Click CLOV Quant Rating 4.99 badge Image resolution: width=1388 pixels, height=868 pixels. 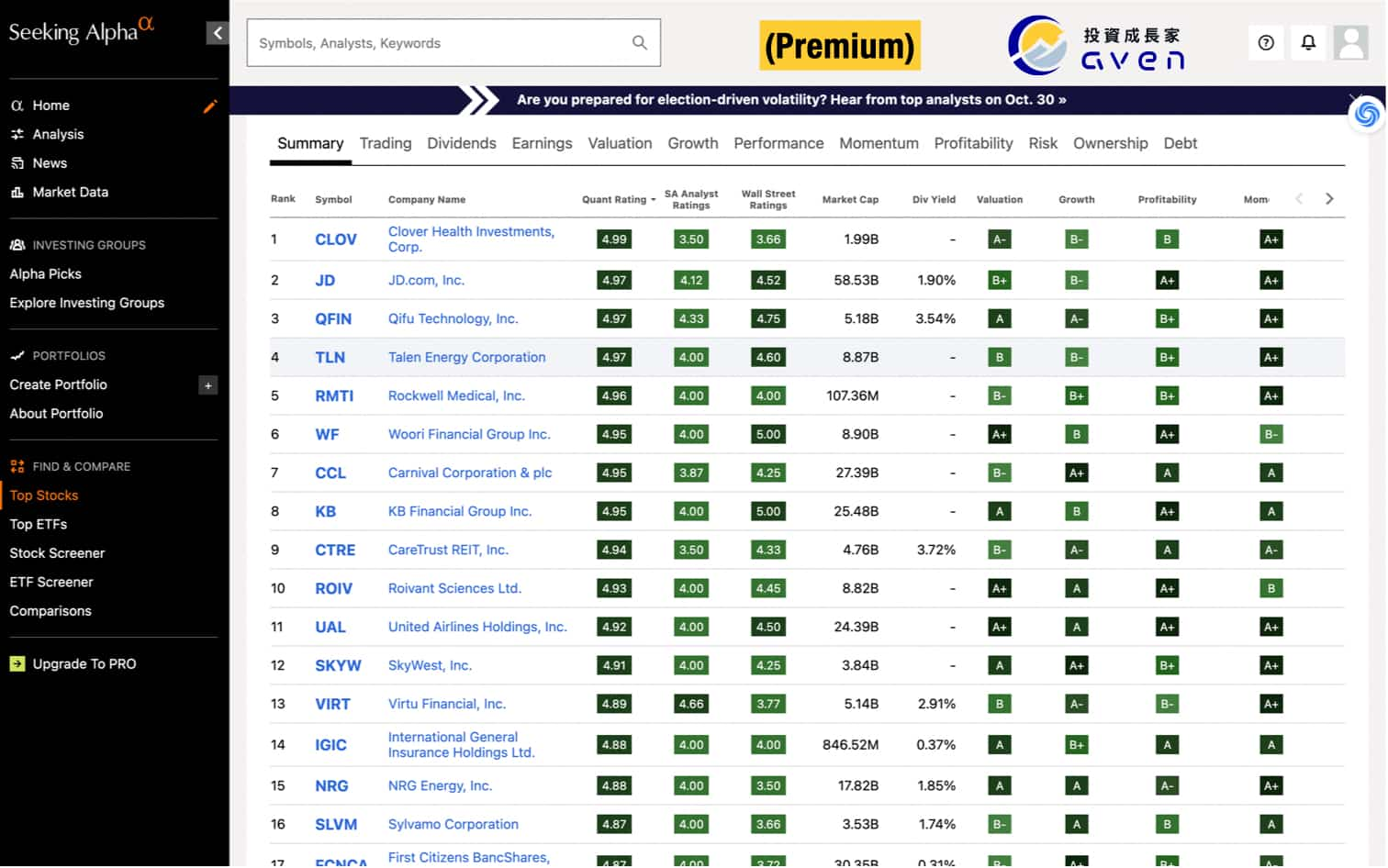(614, 239)
